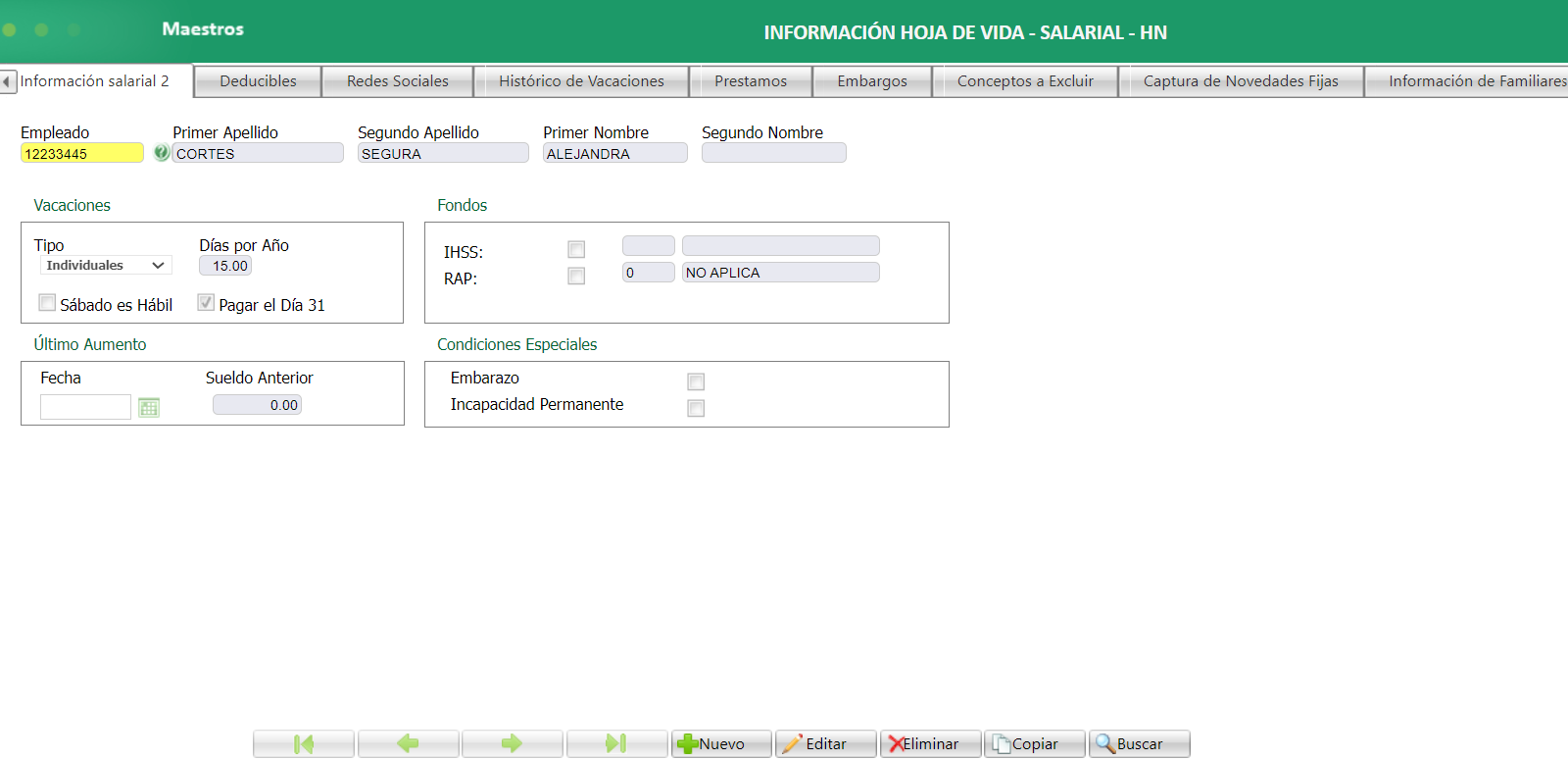The height and width of the screenshot is (760, 1568).
Task: Click the Primer Apellido field CORTES
Action: [258, 153]
